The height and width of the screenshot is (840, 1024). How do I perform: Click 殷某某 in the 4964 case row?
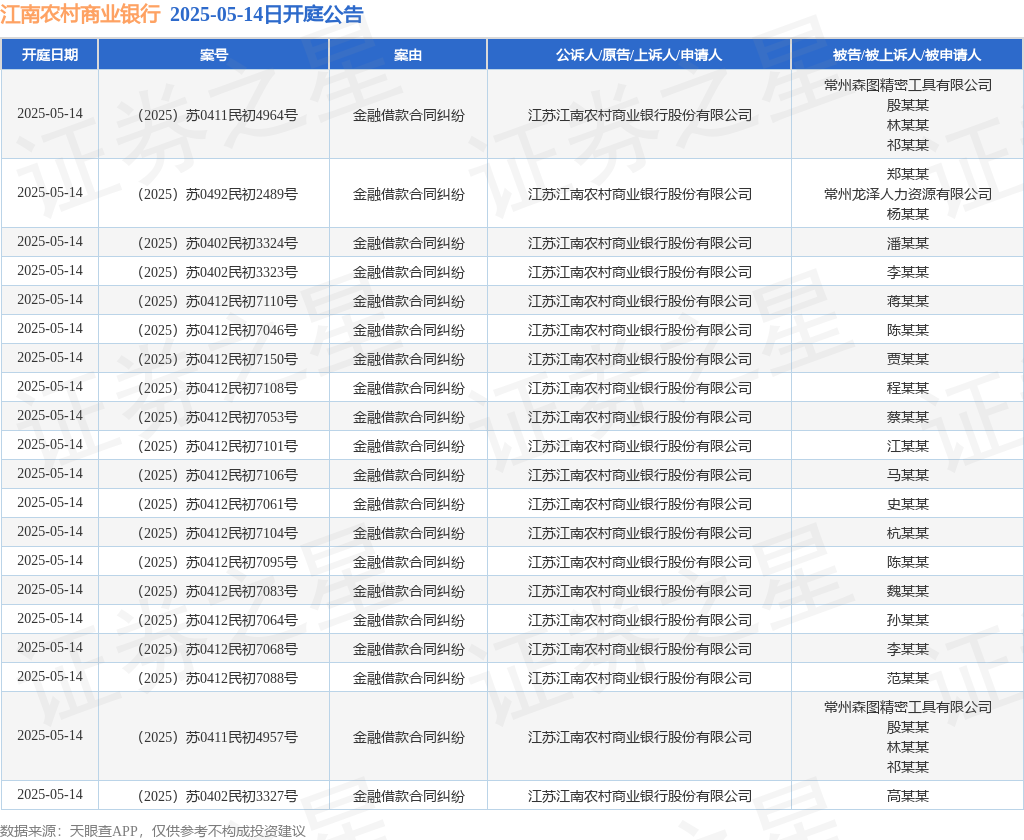908,105
